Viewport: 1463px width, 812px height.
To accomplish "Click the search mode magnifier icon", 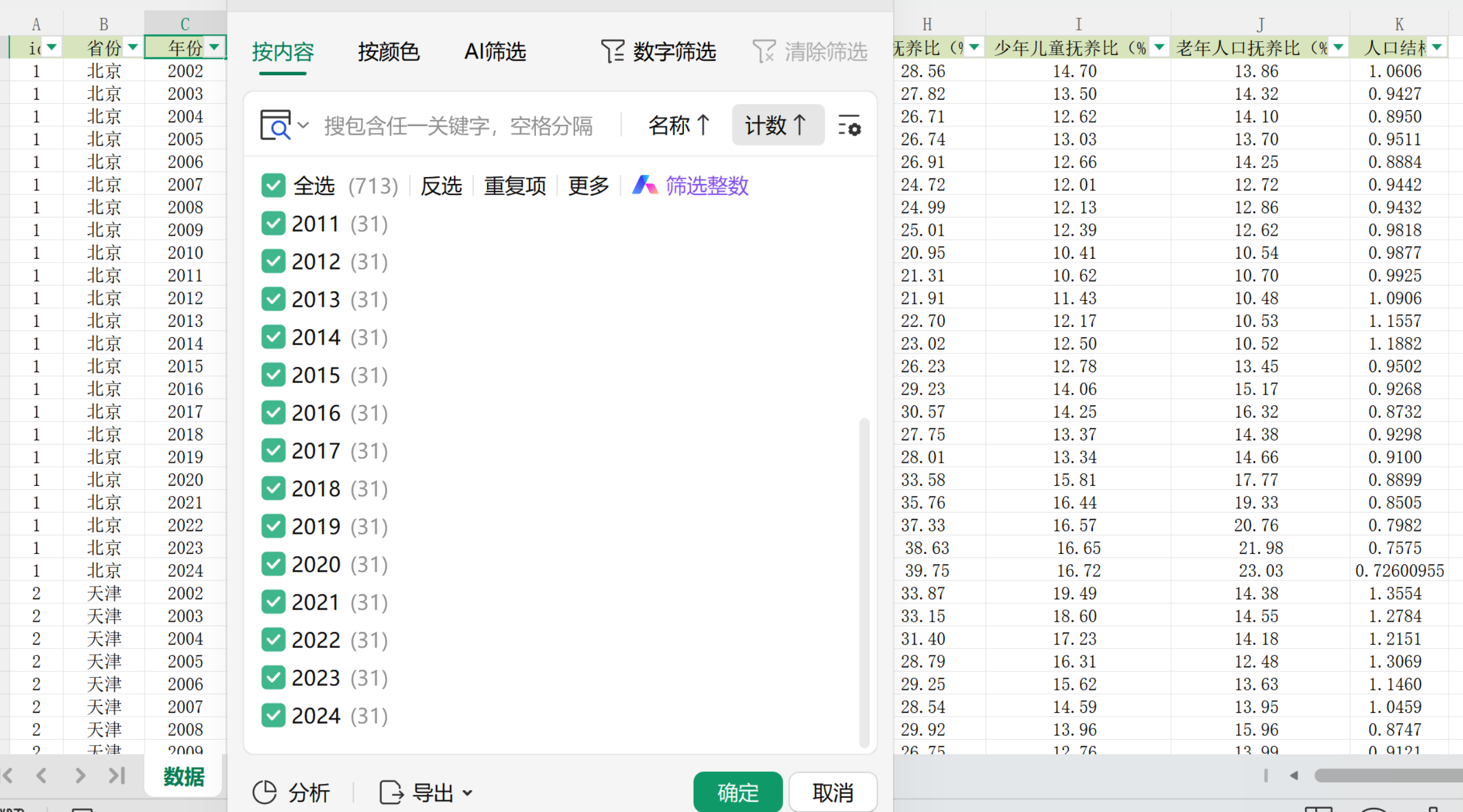I will pyautogui.click(x=276, y=125).
